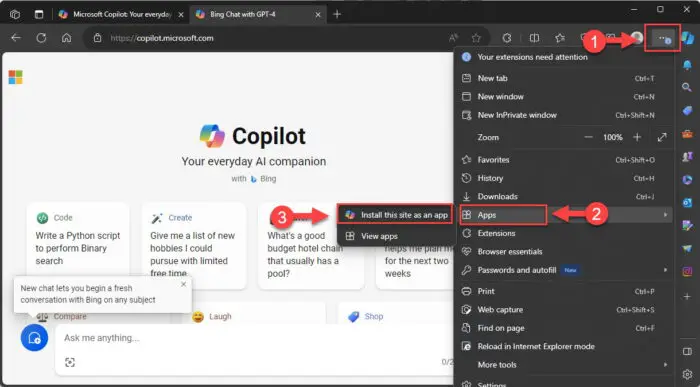Close the Microsoft Copilot tab
Viewport: 700px width, 387px height.
tap(181, 15)
